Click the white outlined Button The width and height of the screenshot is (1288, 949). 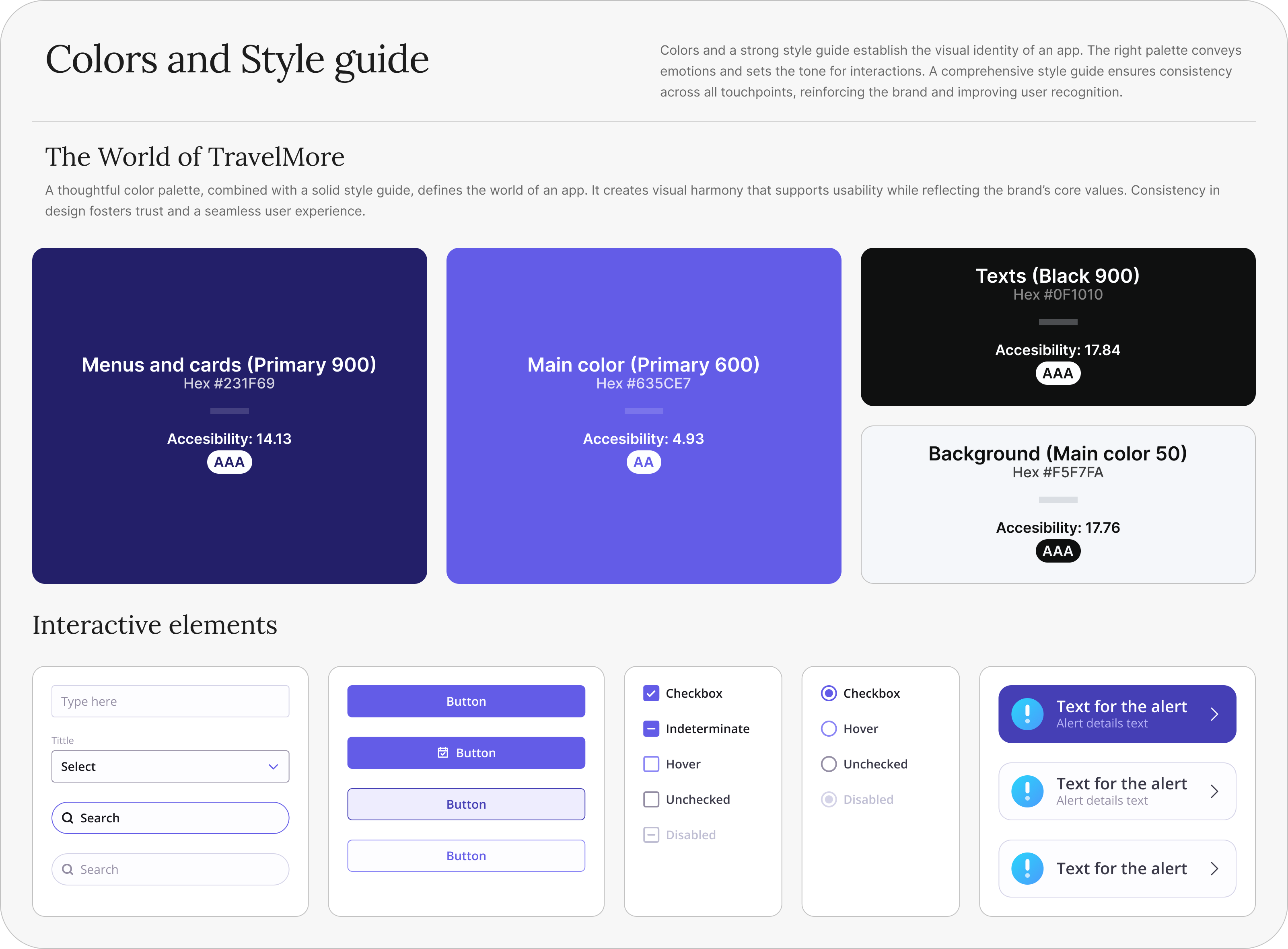(x=466, y=856)
